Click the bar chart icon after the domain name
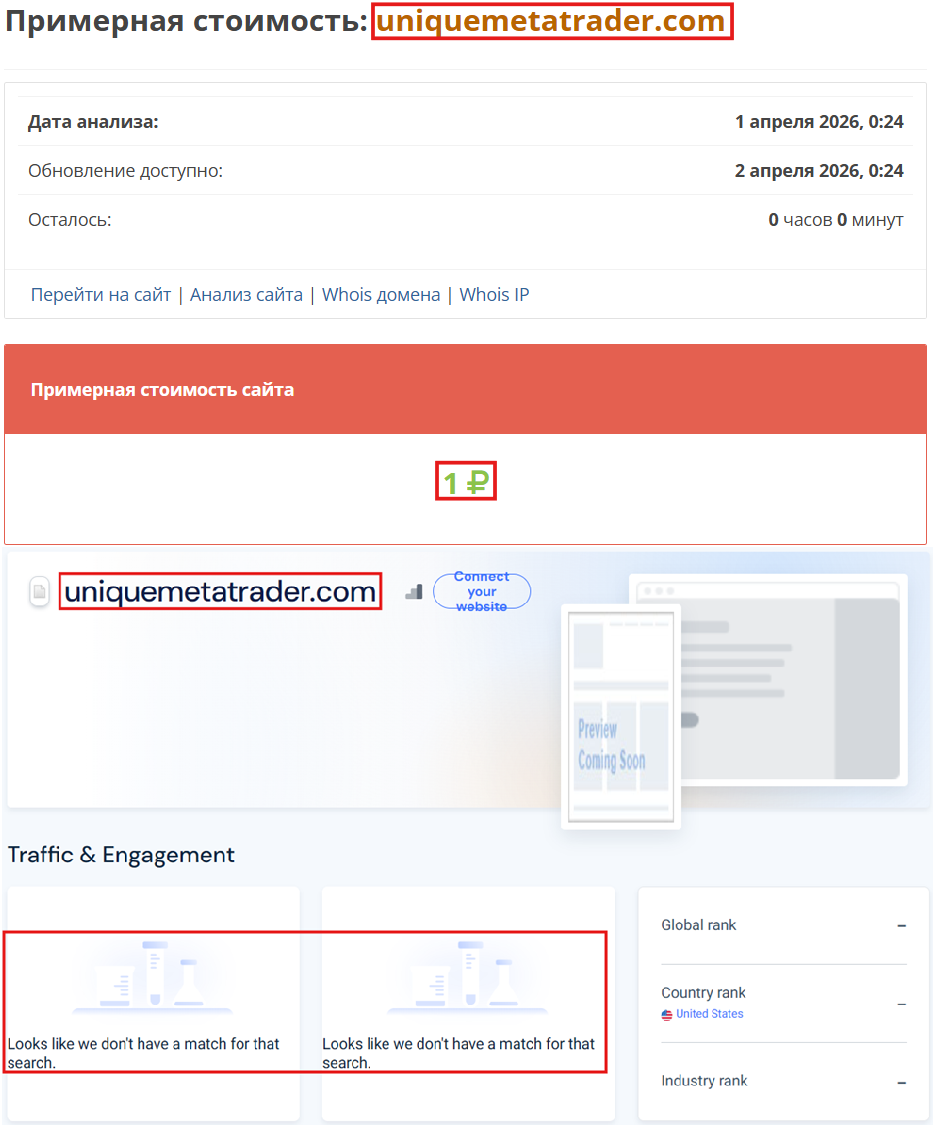This screenshot has width=933, height=1128. pos(413,591)
